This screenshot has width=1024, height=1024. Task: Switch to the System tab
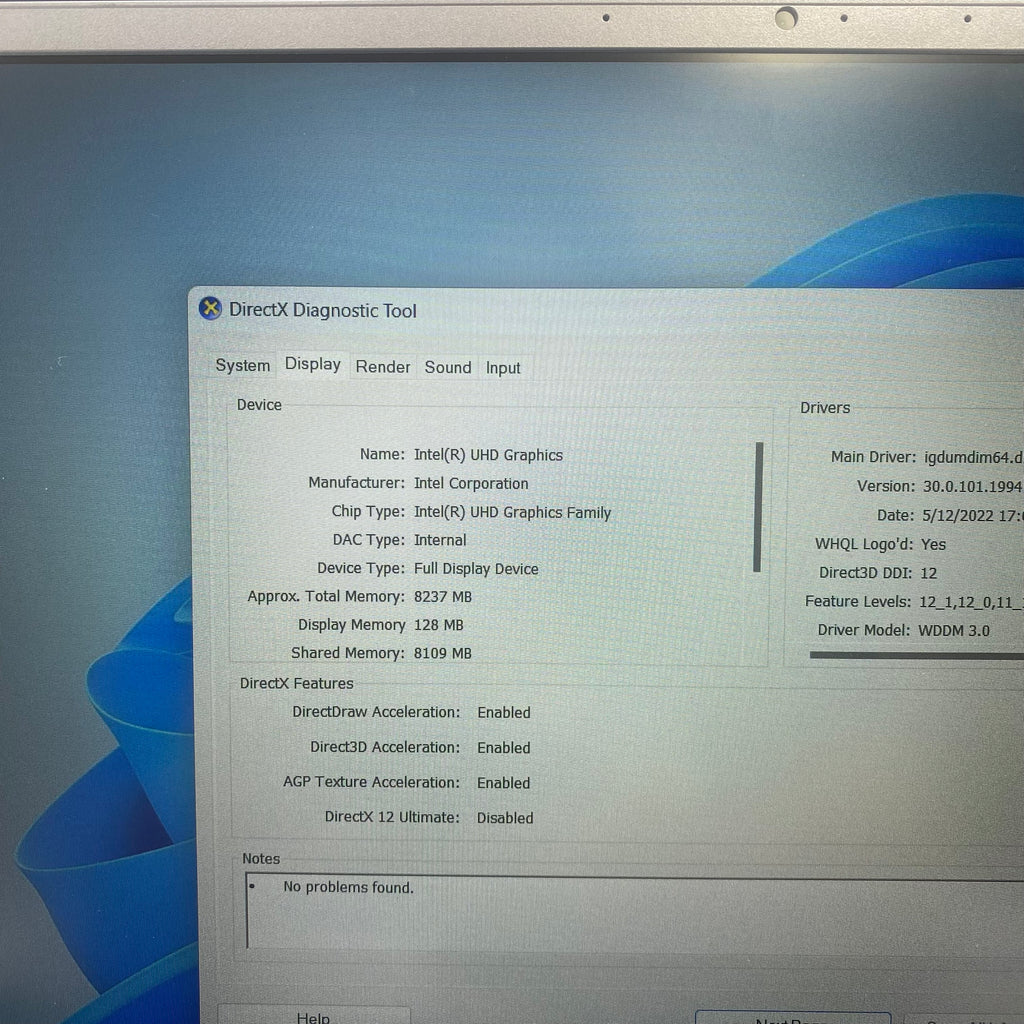coord(242,365)
